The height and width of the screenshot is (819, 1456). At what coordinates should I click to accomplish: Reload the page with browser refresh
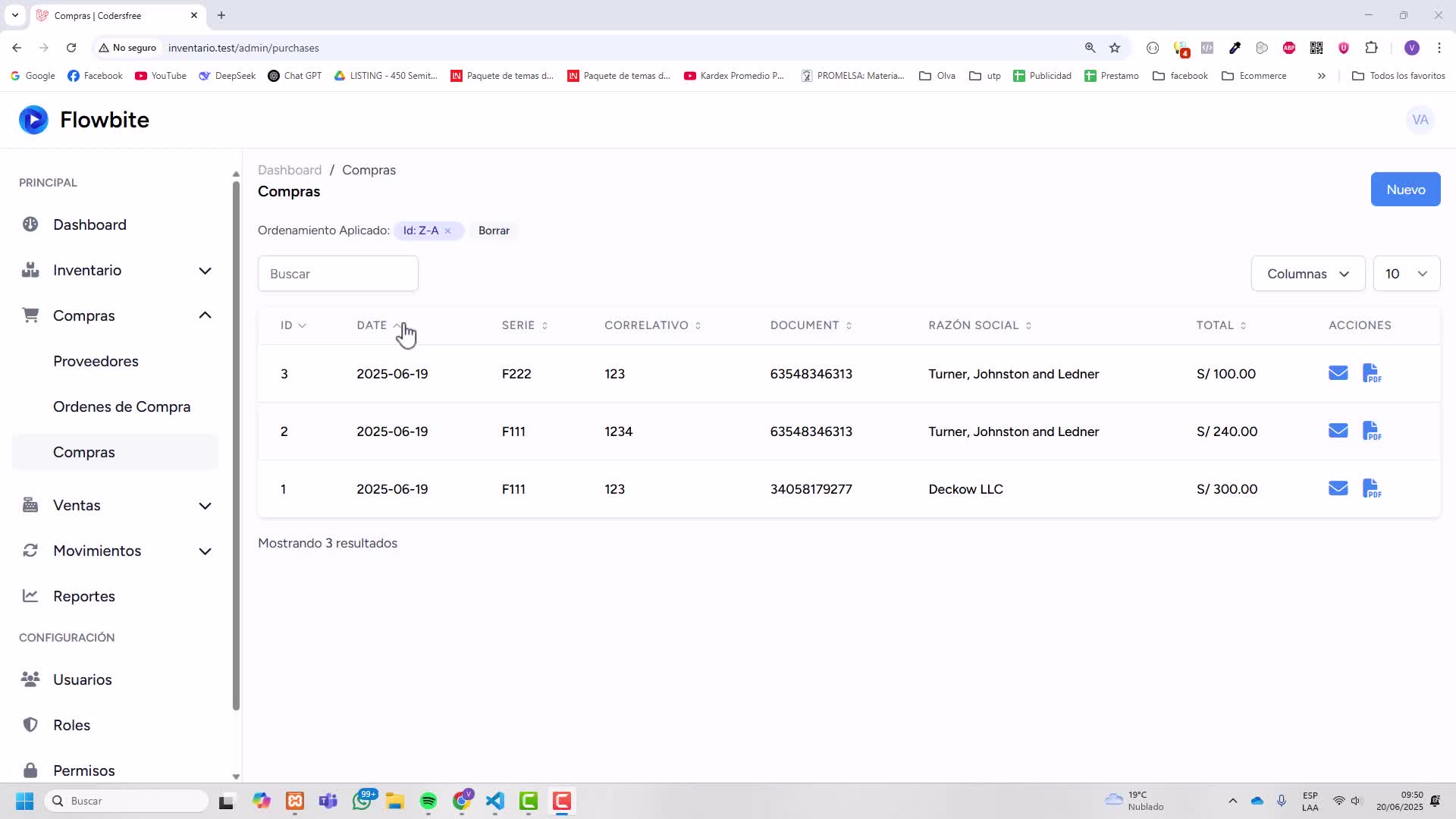(x=71, y=48)
